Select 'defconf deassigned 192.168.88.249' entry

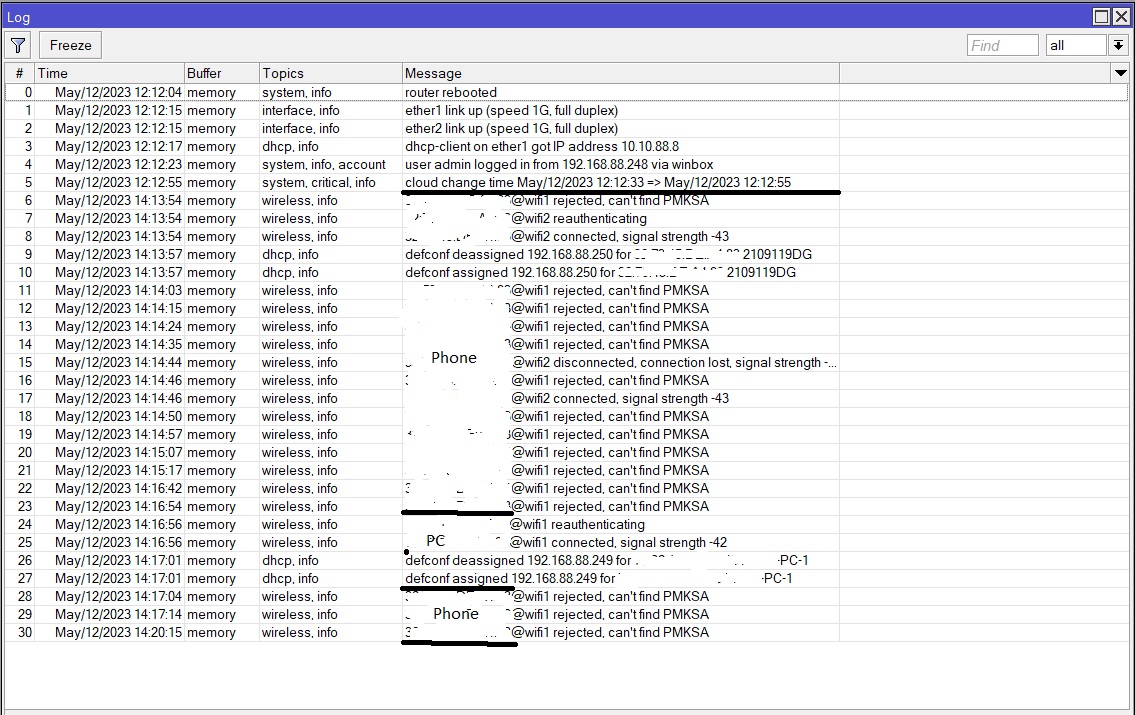click(566, 561)
